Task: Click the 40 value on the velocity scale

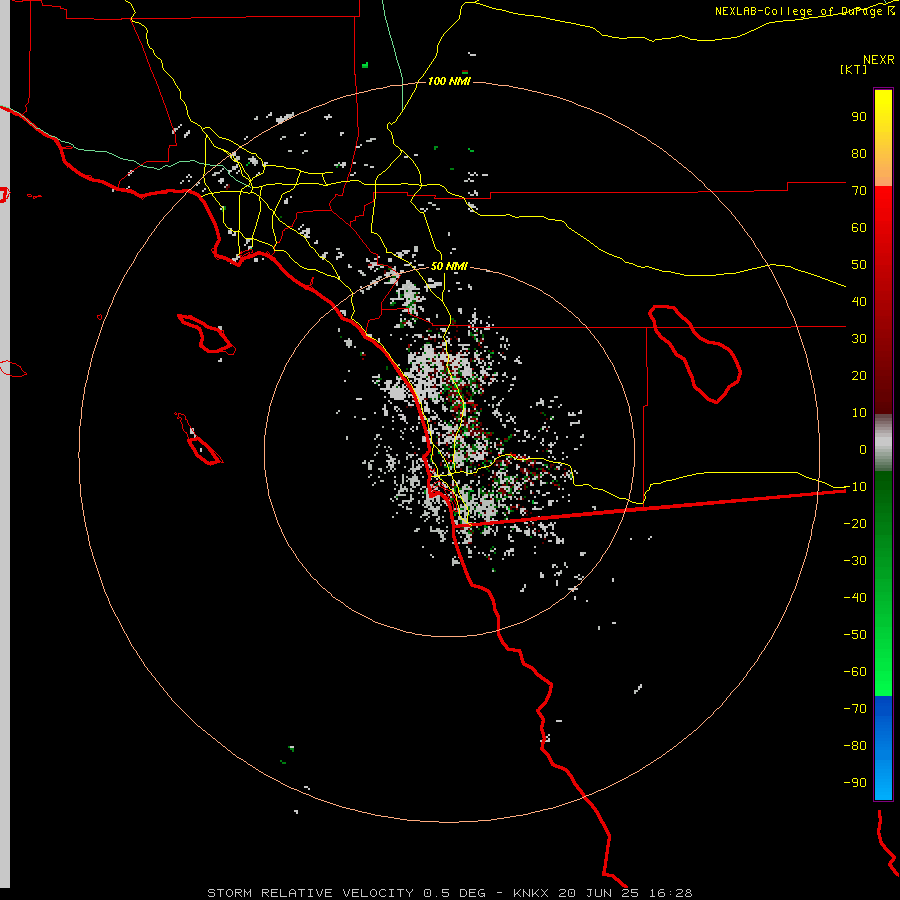Action: tap(859, 302)
